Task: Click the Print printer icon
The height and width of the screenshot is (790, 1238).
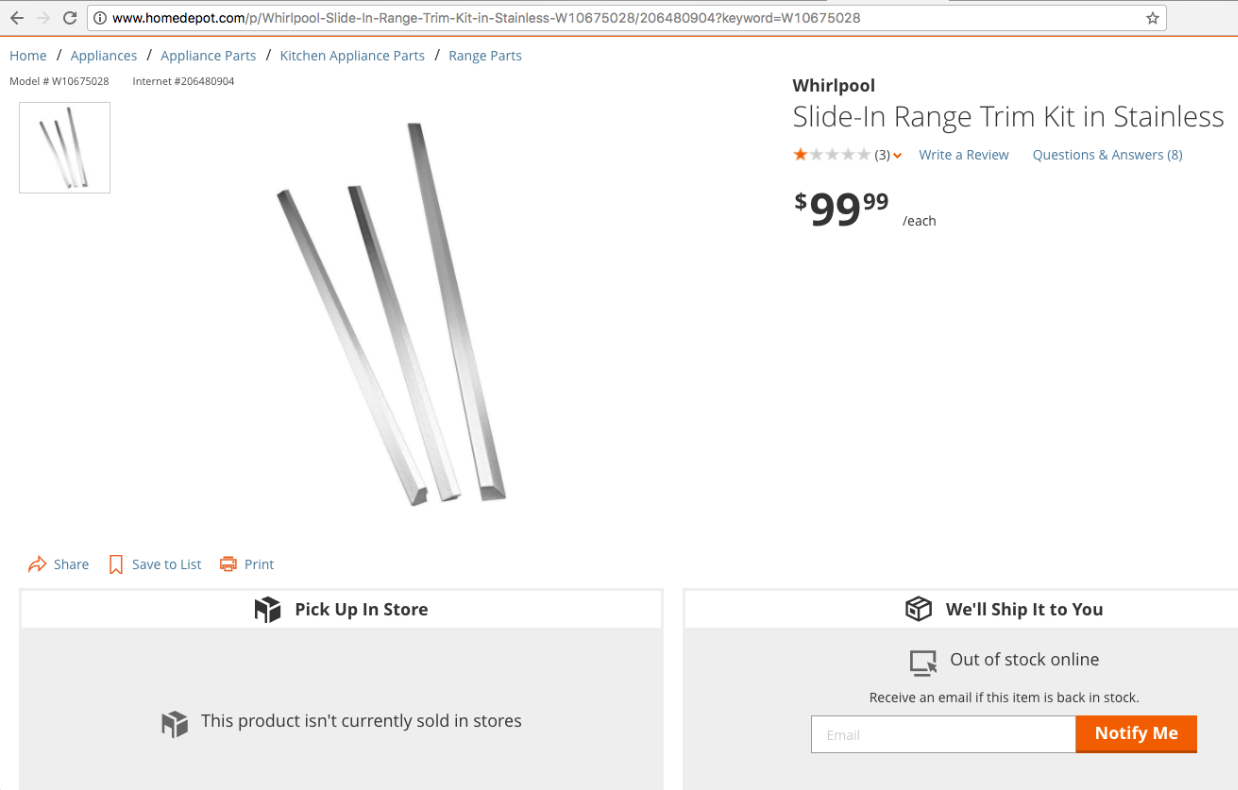Action: (228, 564)
